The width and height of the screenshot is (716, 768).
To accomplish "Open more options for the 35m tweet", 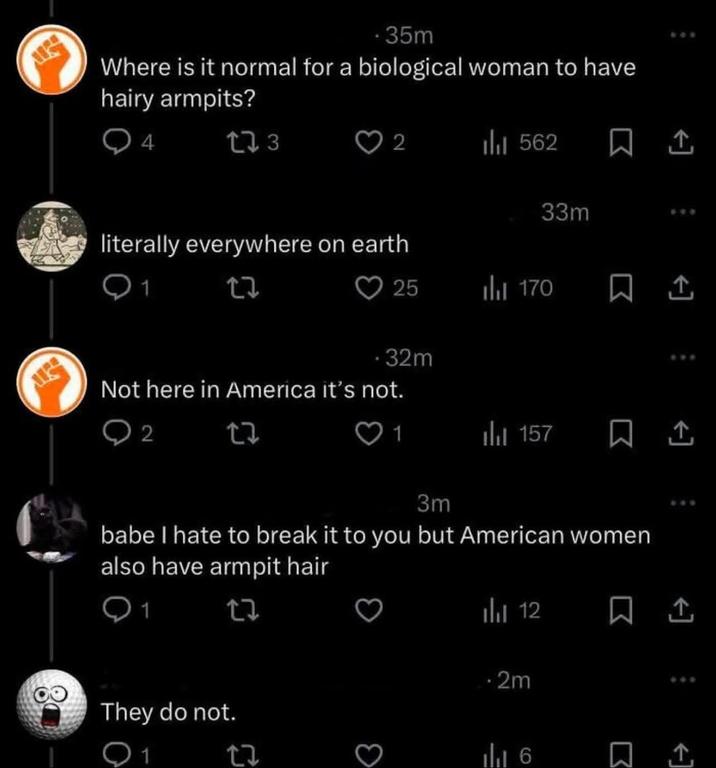I will pyautogui.click(x=682, y=34).
